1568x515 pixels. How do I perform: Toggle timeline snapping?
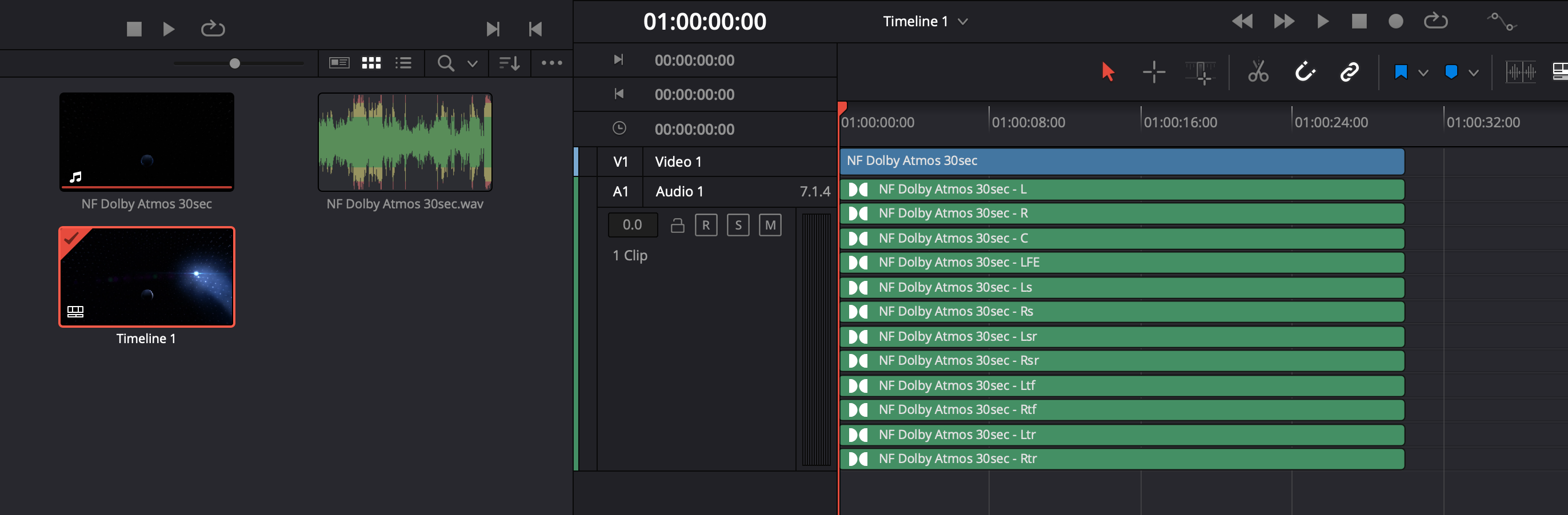(x=1305, y=72)
